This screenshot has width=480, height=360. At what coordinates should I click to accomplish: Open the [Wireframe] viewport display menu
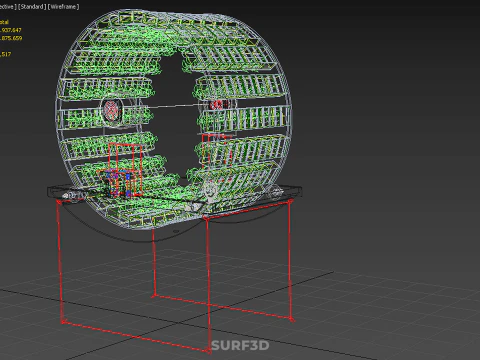[x=63, y=7]
